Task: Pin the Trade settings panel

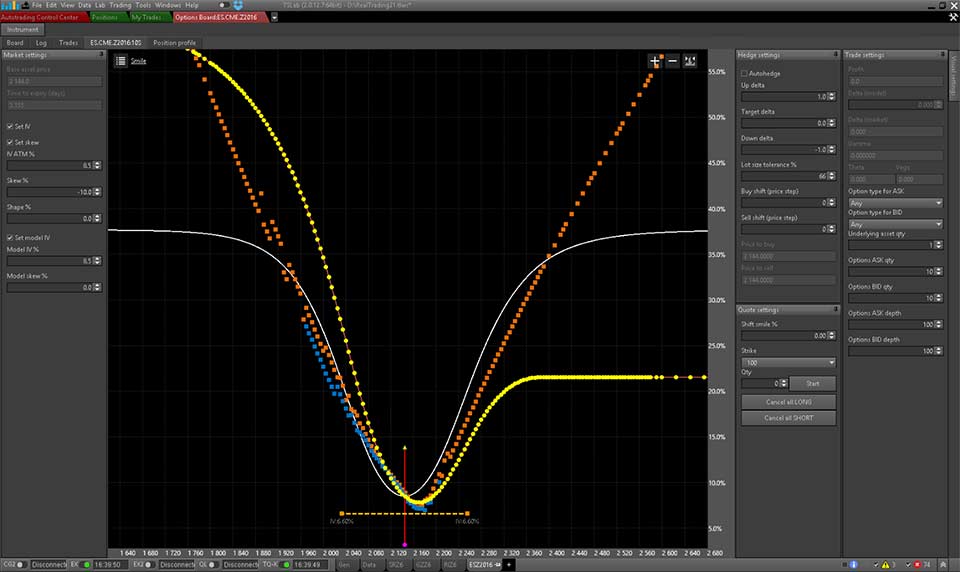Action: click(943, 55)
